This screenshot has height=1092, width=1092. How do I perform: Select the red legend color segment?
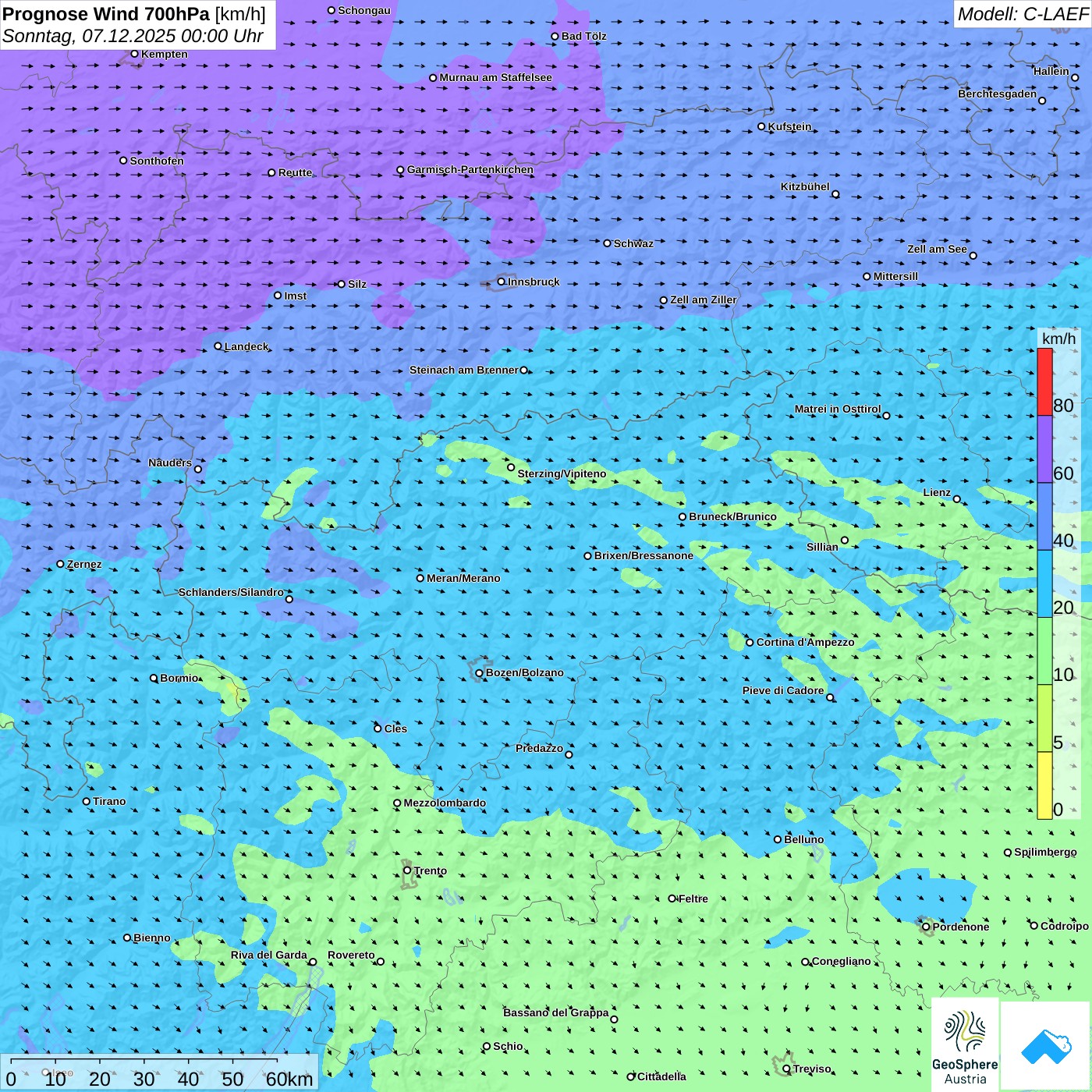(x=1044, y=381)
